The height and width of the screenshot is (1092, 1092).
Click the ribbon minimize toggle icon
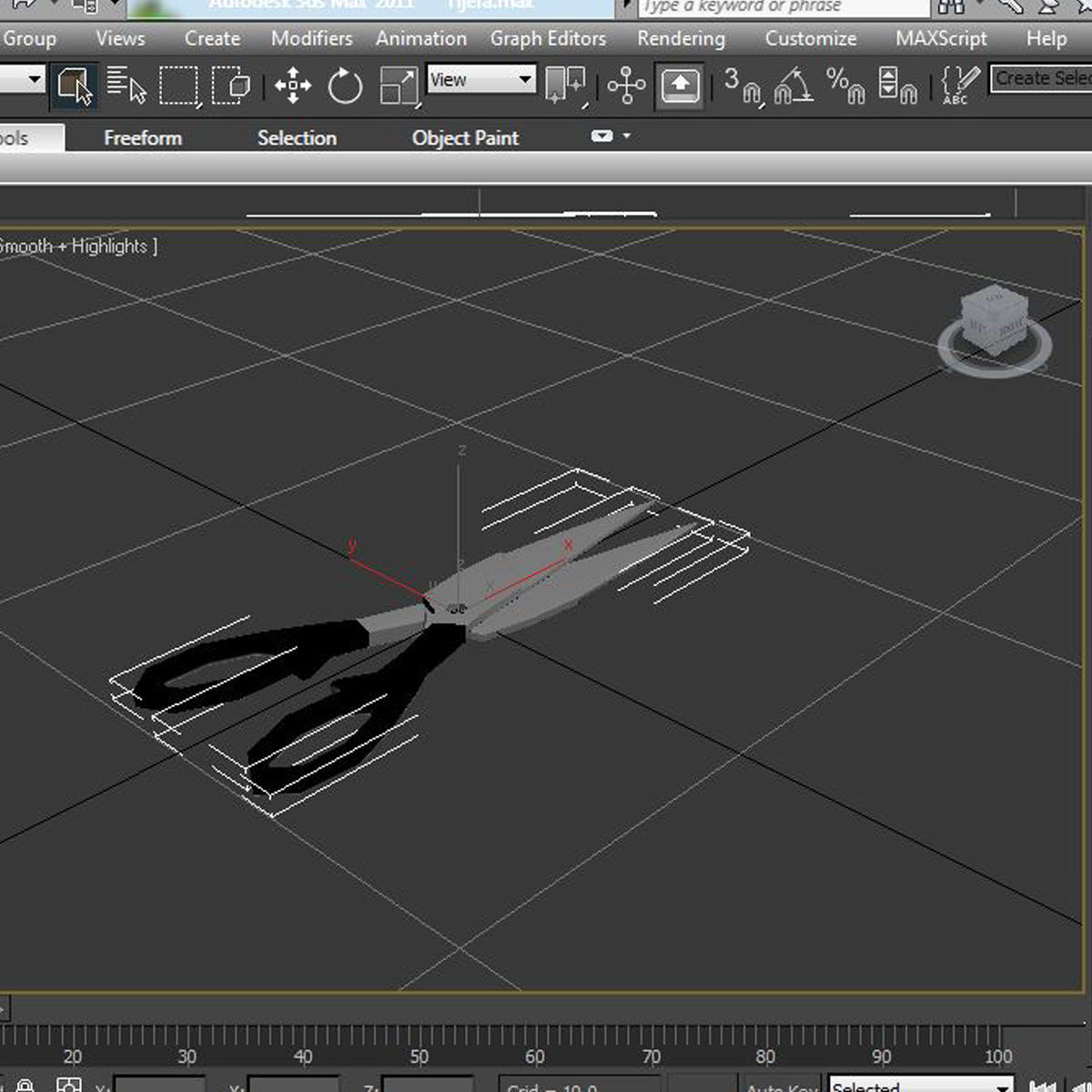click(x=602, y=136)
